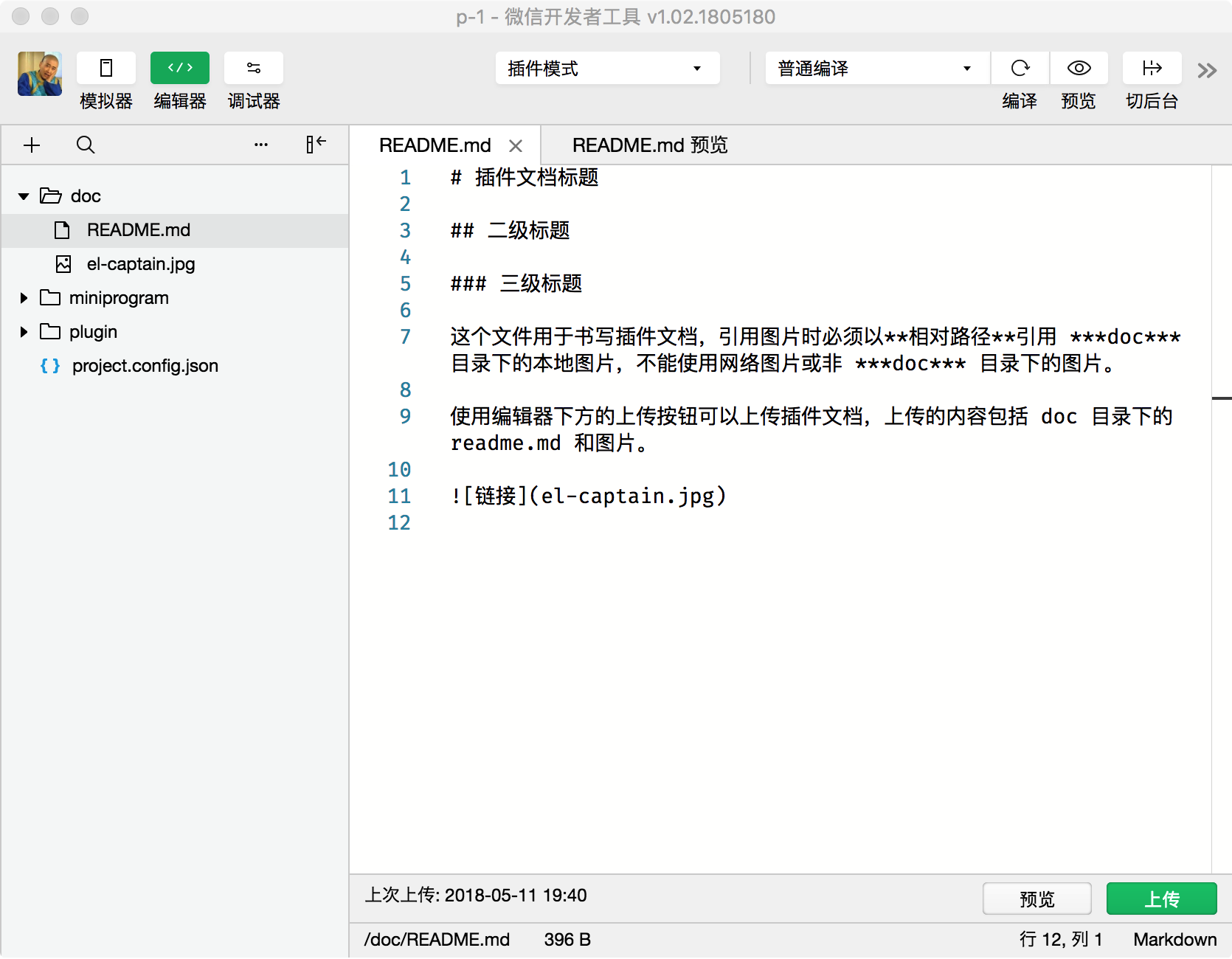
Task: Collapse the doc folder
Action: tap(24, 196)
